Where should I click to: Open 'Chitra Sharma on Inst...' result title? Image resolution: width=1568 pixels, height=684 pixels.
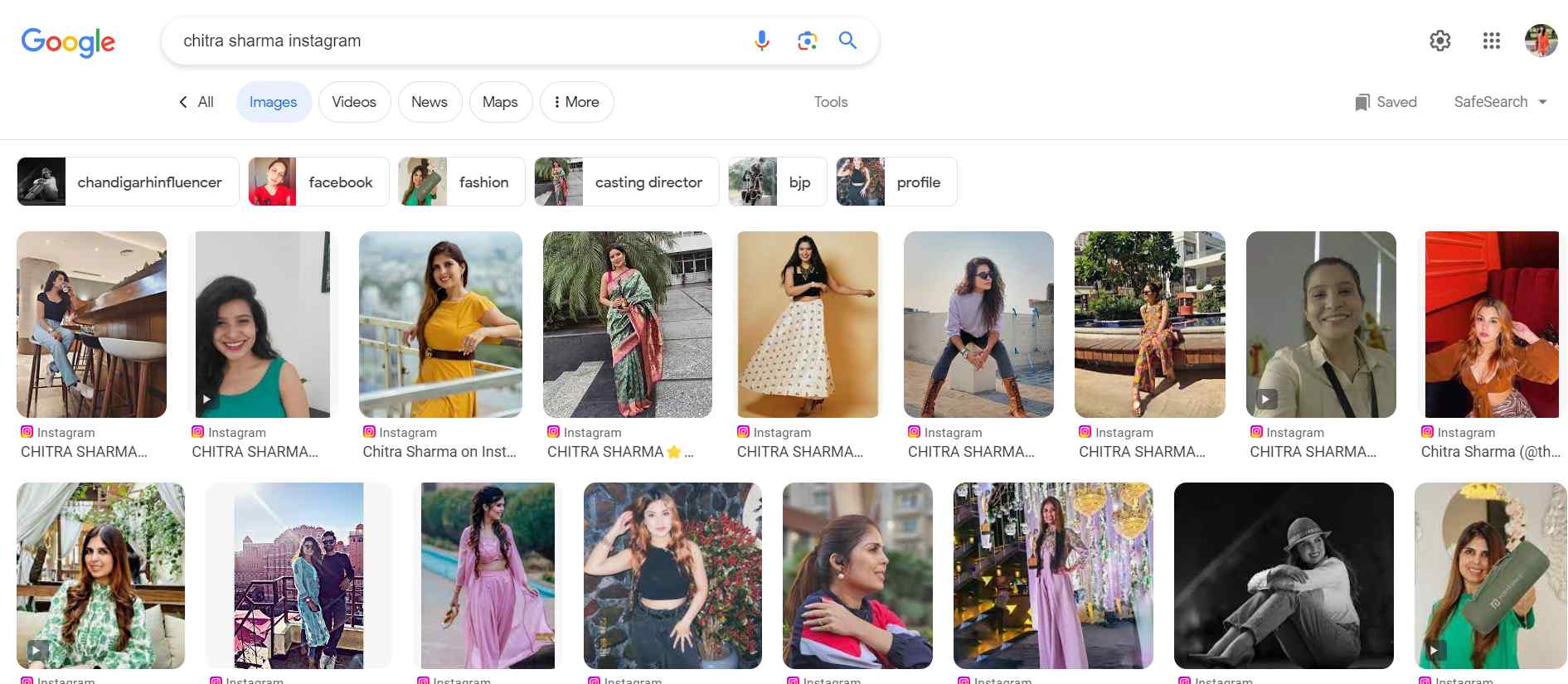tap(439, 452)
